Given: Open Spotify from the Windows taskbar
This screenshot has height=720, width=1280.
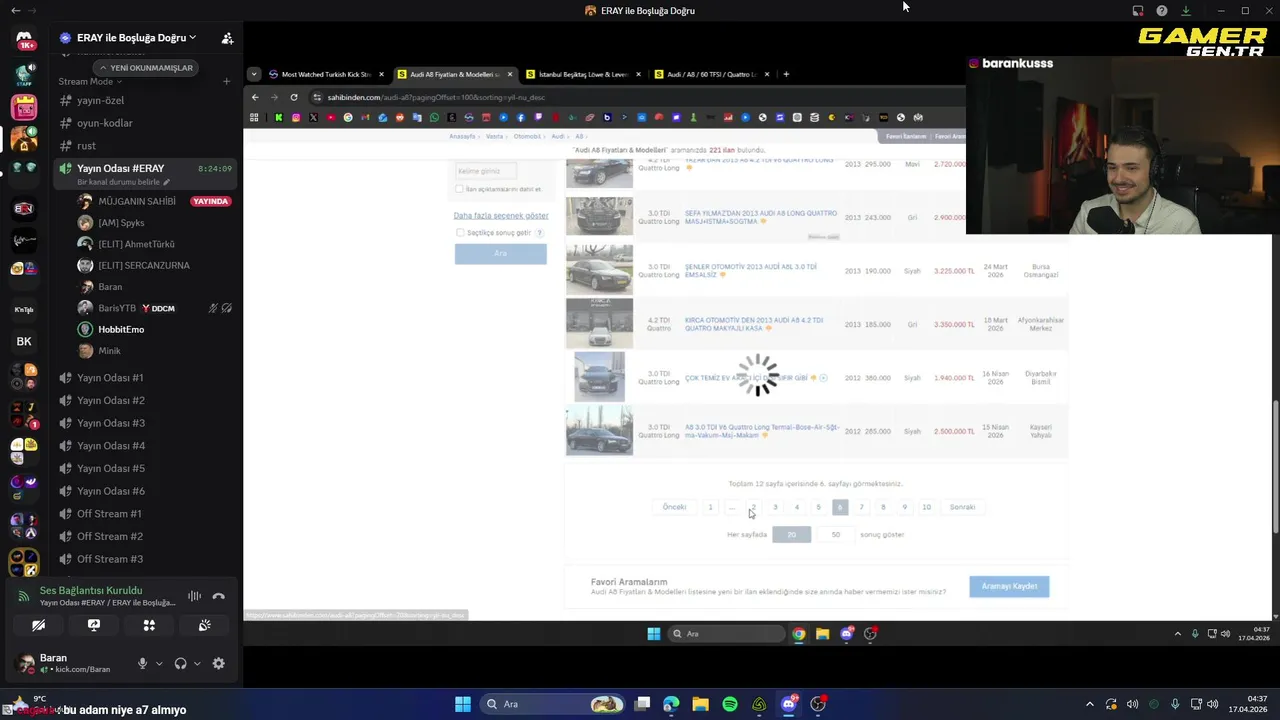Looking at the screenshot, I should point(730,704).
